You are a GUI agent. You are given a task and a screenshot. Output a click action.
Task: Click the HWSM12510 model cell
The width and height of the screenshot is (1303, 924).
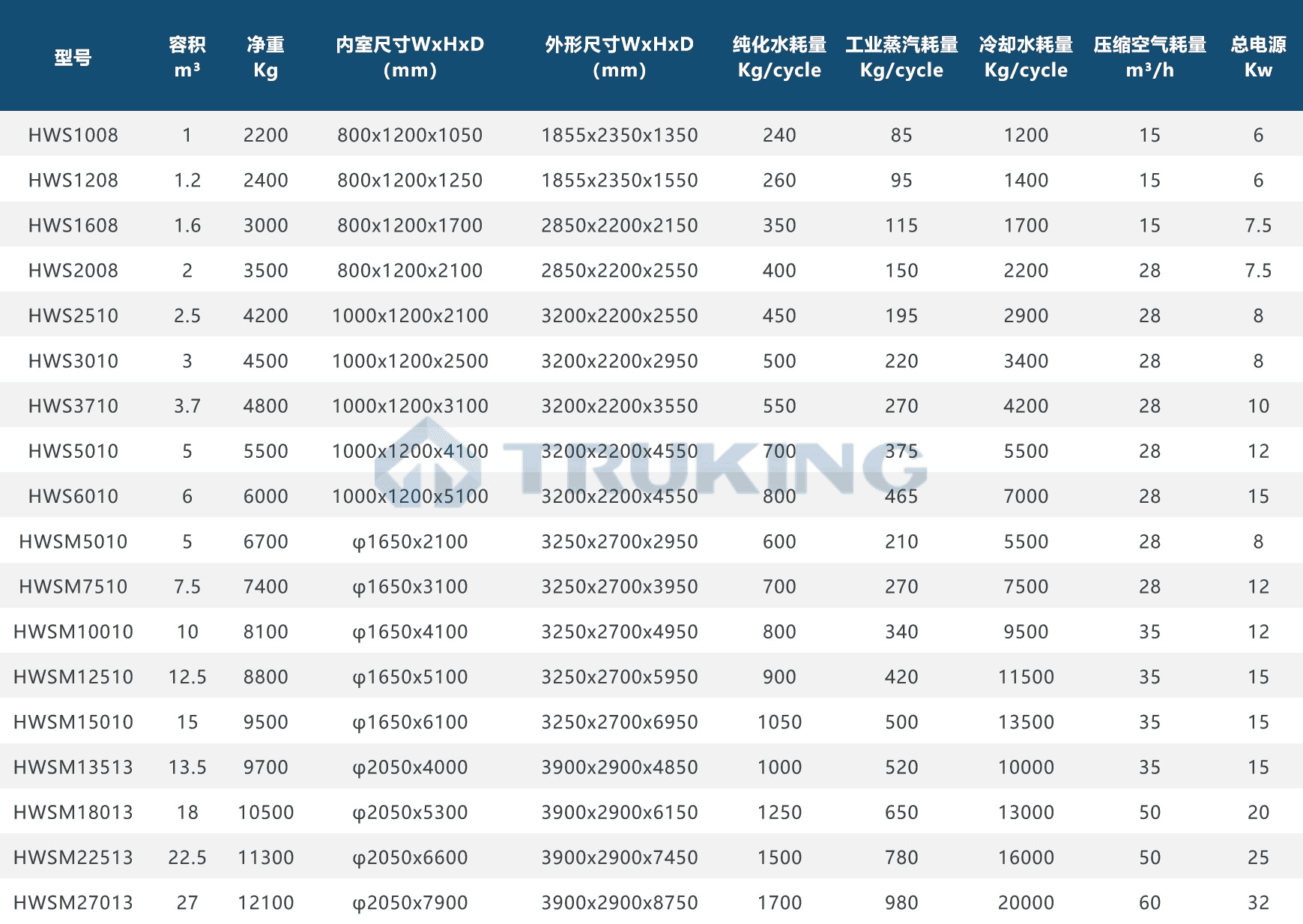(73, 677)
